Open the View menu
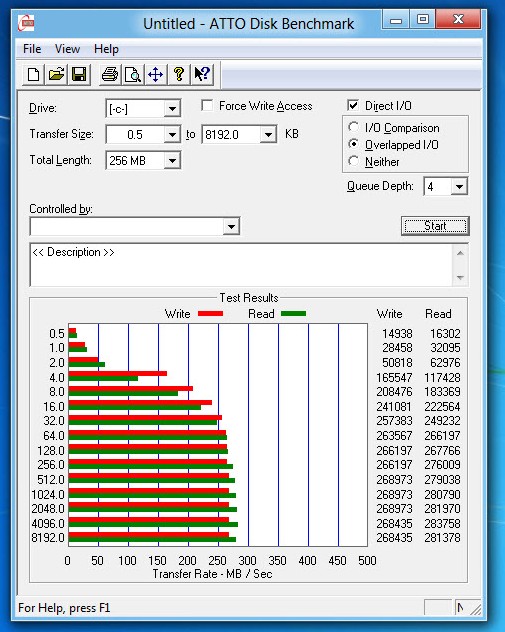505x632 pixels. pyautogui.click(x=67, y=49)
